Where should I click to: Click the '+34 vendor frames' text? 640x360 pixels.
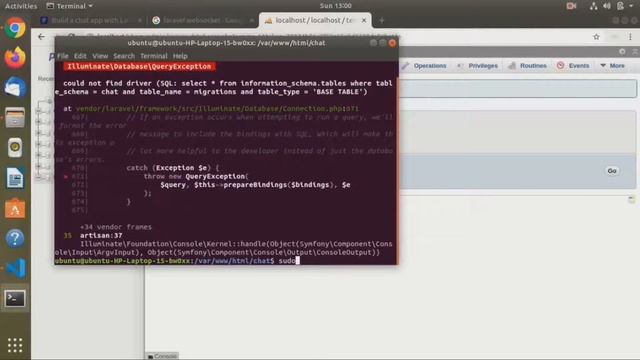click(x=116, y=227)
